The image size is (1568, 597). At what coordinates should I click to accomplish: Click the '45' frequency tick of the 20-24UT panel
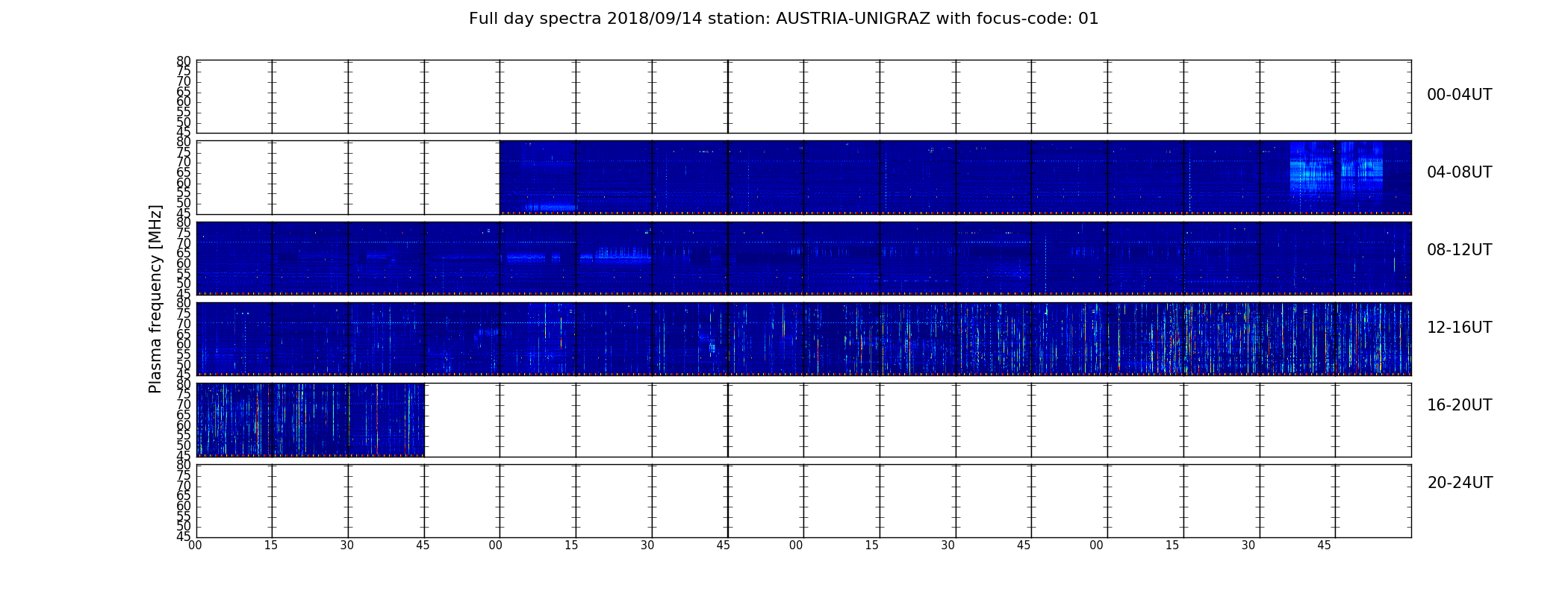point(184,537)
